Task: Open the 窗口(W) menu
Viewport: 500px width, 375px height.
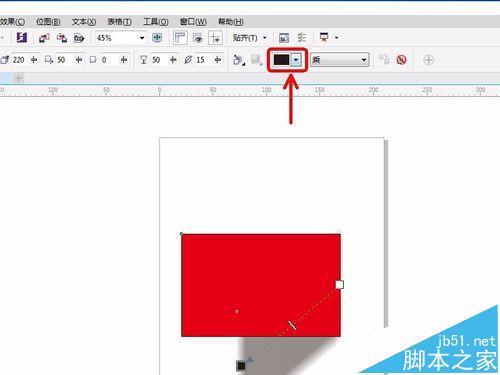Action: click(193, 22)
